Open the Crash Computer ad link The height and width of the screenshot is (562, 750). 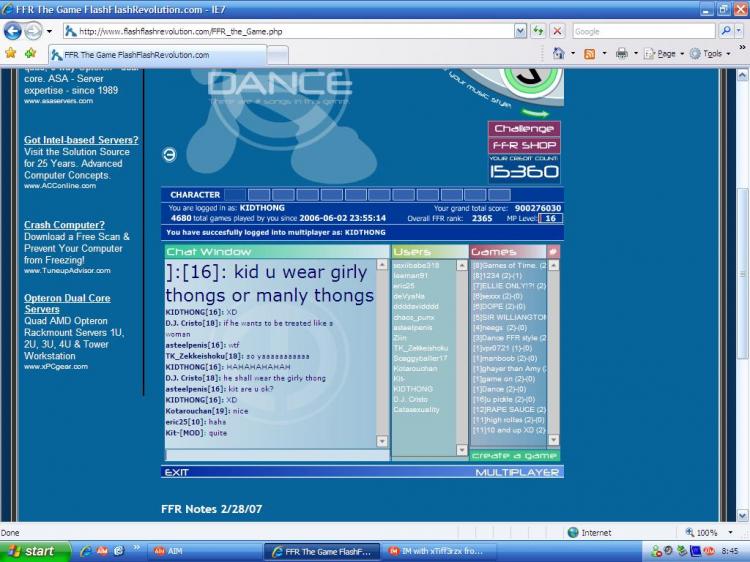pos(64,225)
